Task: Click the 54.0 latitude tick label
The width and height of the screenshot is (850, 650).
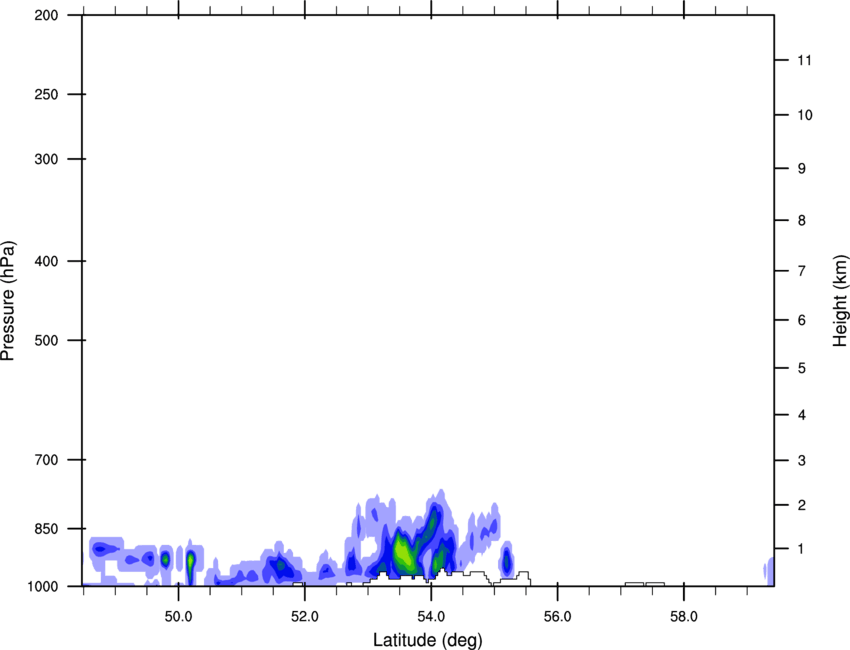Action: pyautogui.click(x=431, y=617)
